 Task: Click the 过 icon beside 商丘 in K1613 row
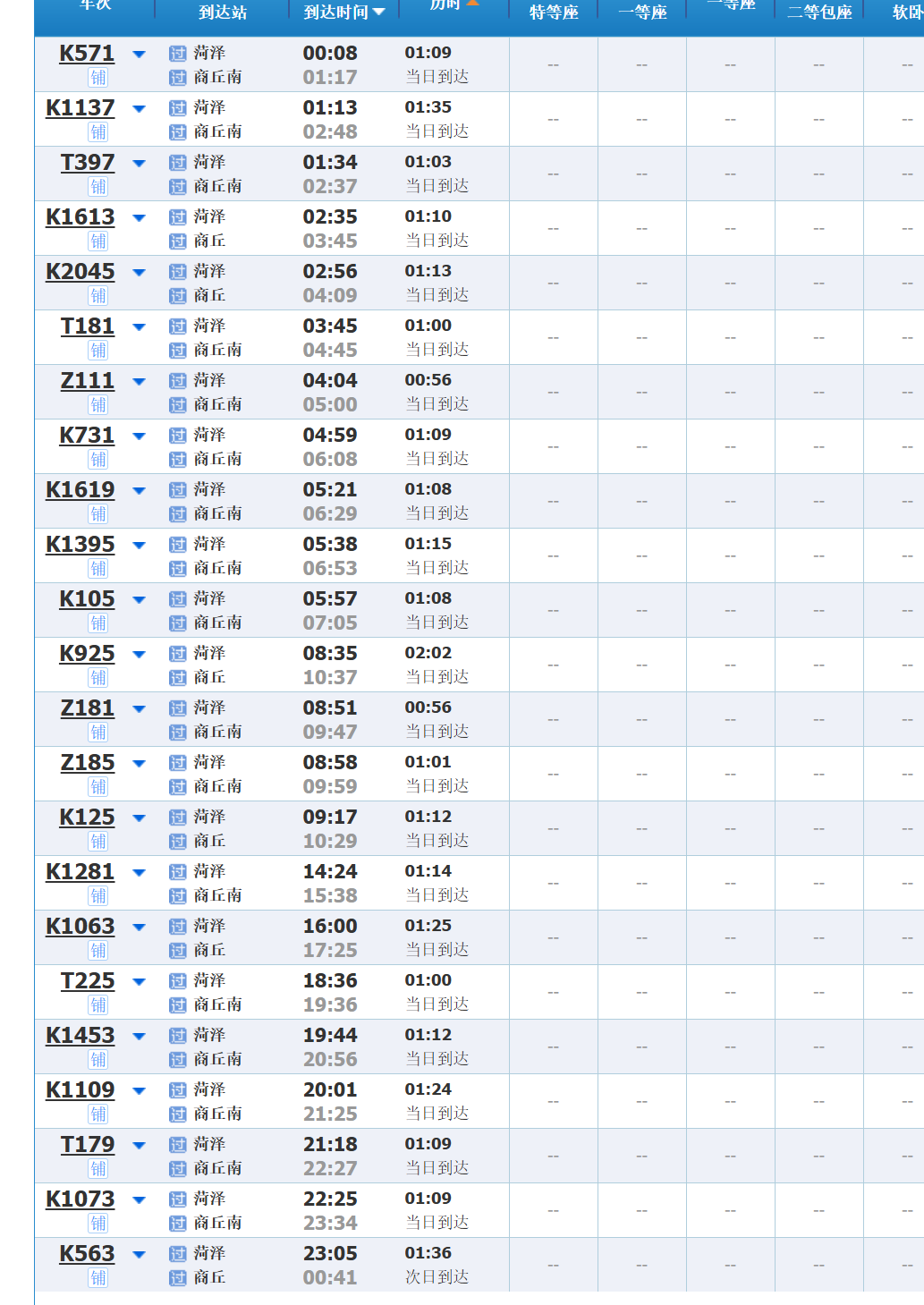pyautogui.click(x=178, y=242)
